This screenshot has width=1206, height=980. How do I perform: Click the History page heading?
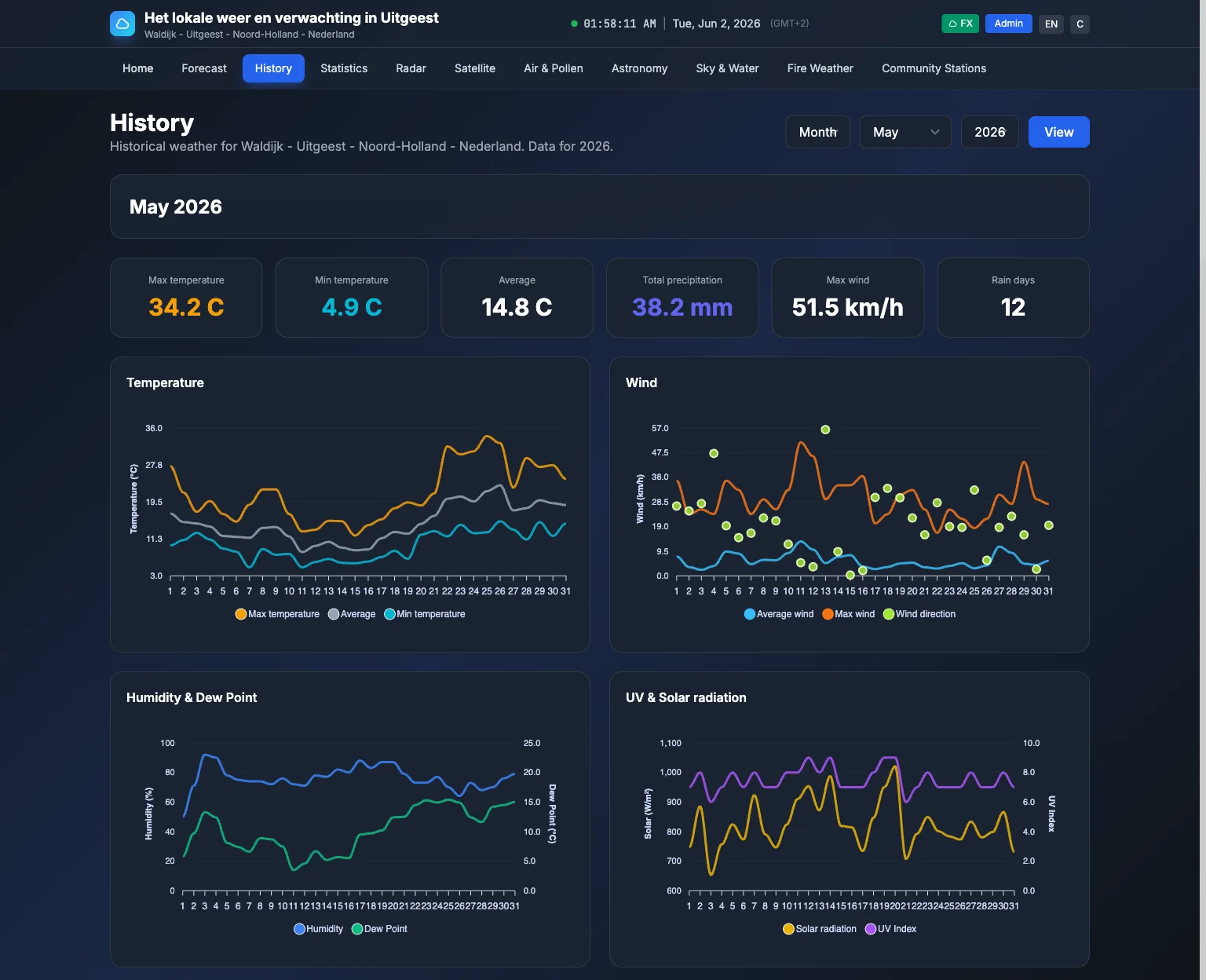[x=152, y=122]
